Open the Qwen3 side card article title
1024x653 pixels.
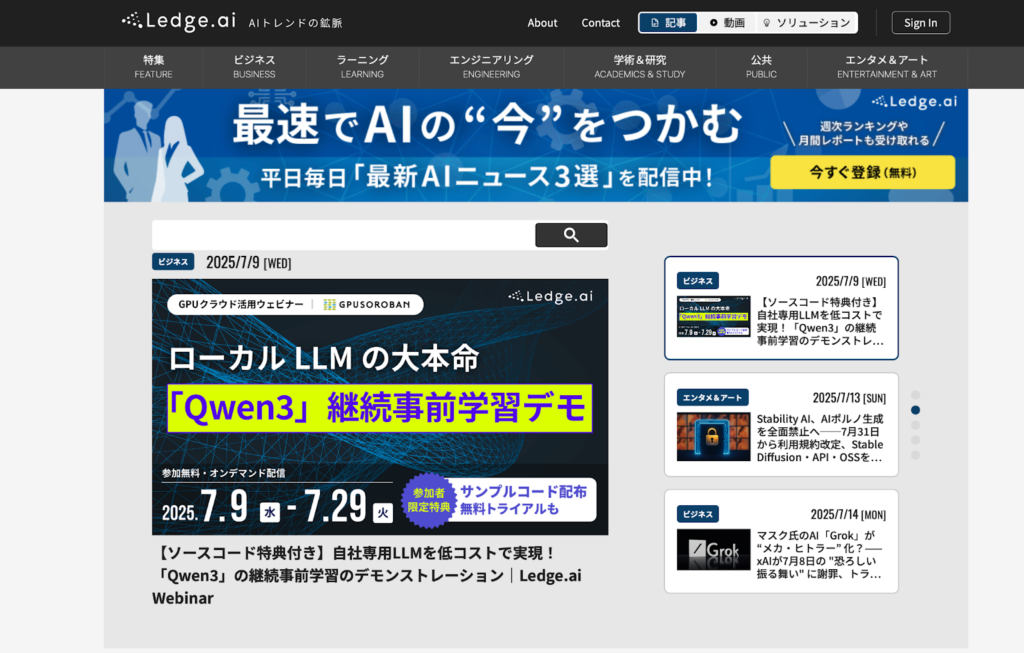tap(820, 321)
